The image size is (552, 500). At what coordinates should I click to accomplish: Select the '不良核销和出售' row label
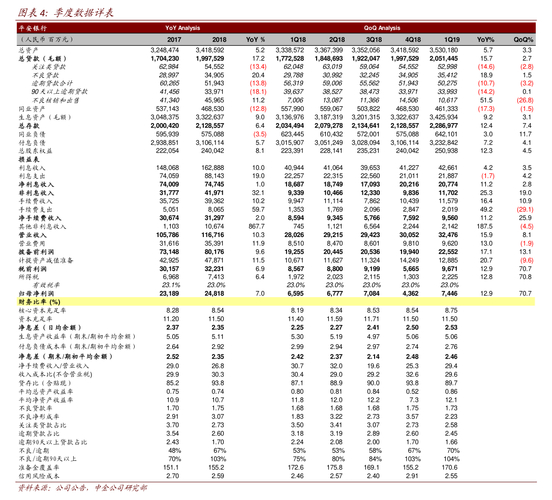pos(56,101)
